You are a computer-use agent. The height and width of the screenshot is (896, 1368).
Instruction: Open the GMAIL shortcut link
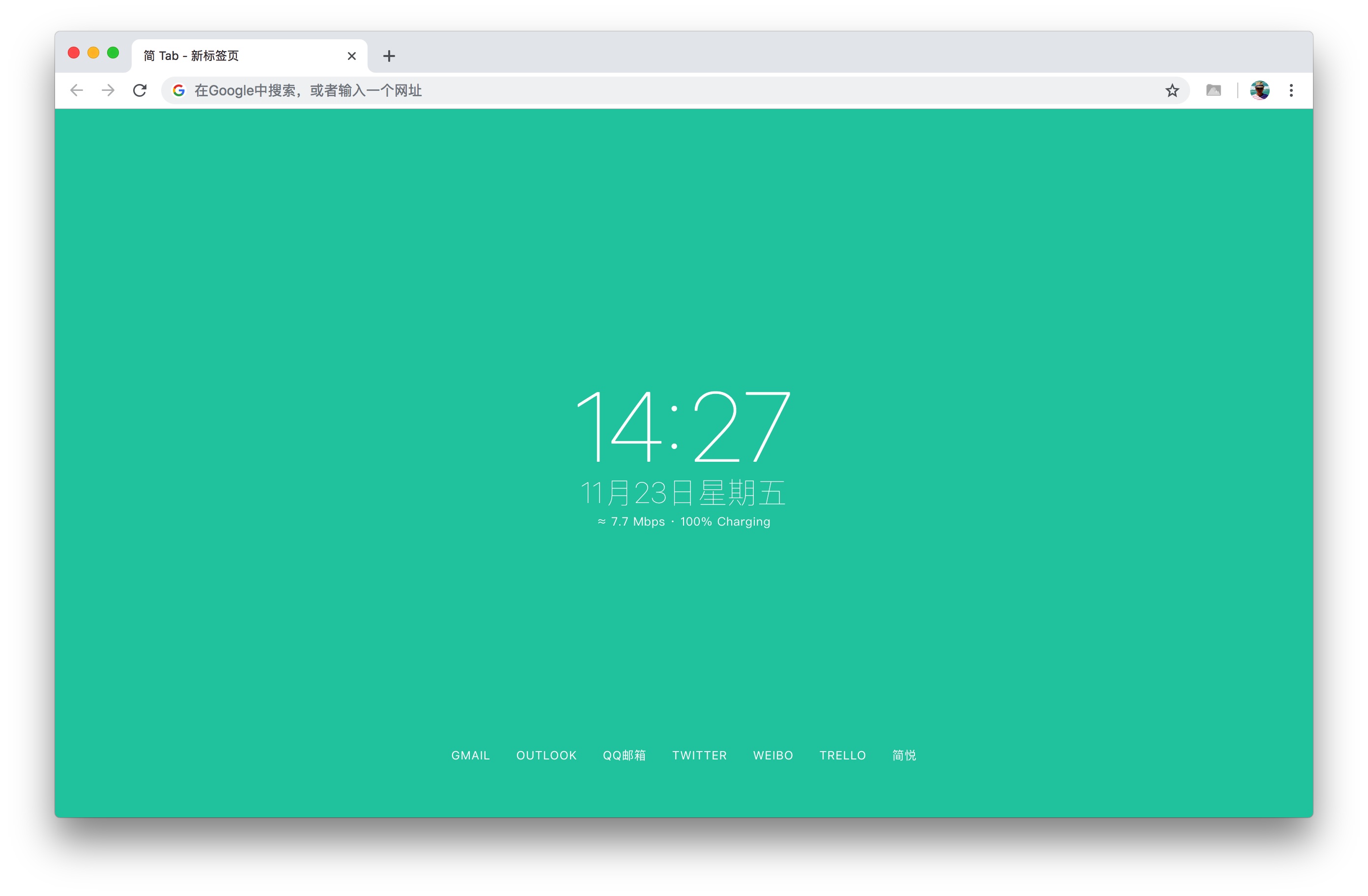click(x=470, y=755)
